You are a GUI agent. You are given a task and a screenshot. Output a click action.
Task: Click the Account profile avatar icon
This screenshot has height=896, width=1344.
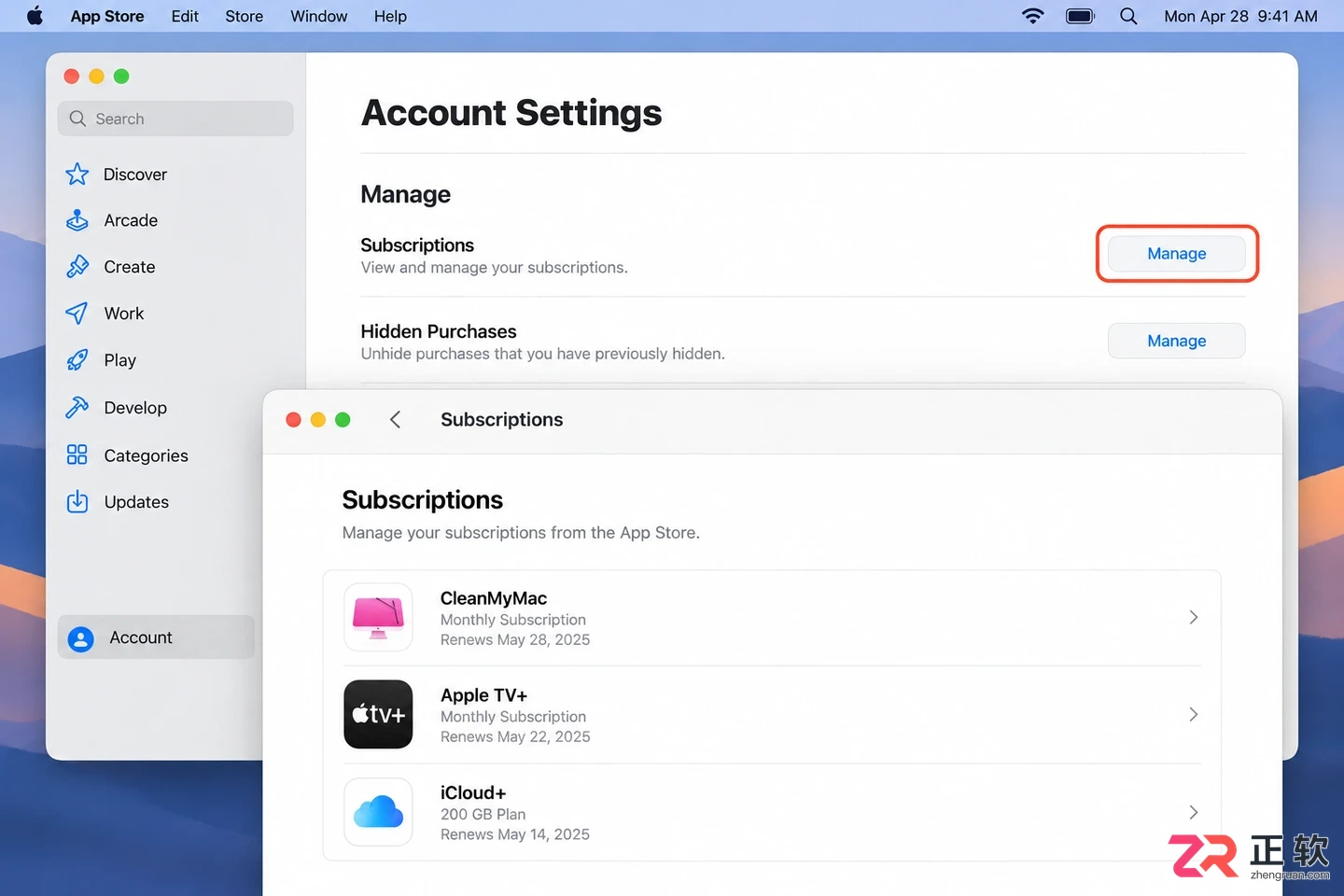tap(81, 638)
